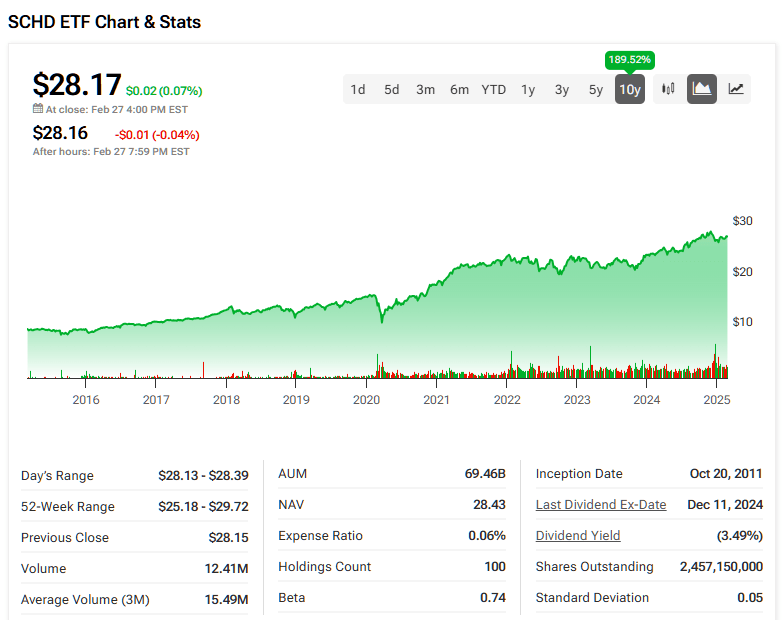Click the -$0.01 (-0.04%) after-hours change
Screen dimensions: 782x620
(157, 135)
